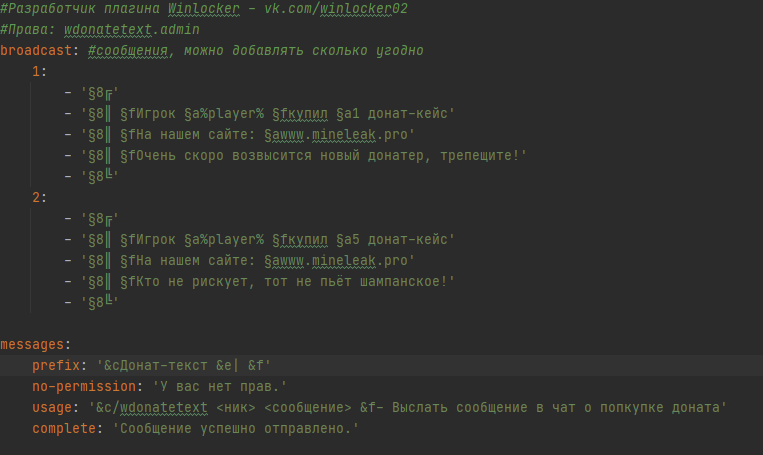Click the usage key
Viewport: 763px width, 455px height.
[x=51, y=407]
